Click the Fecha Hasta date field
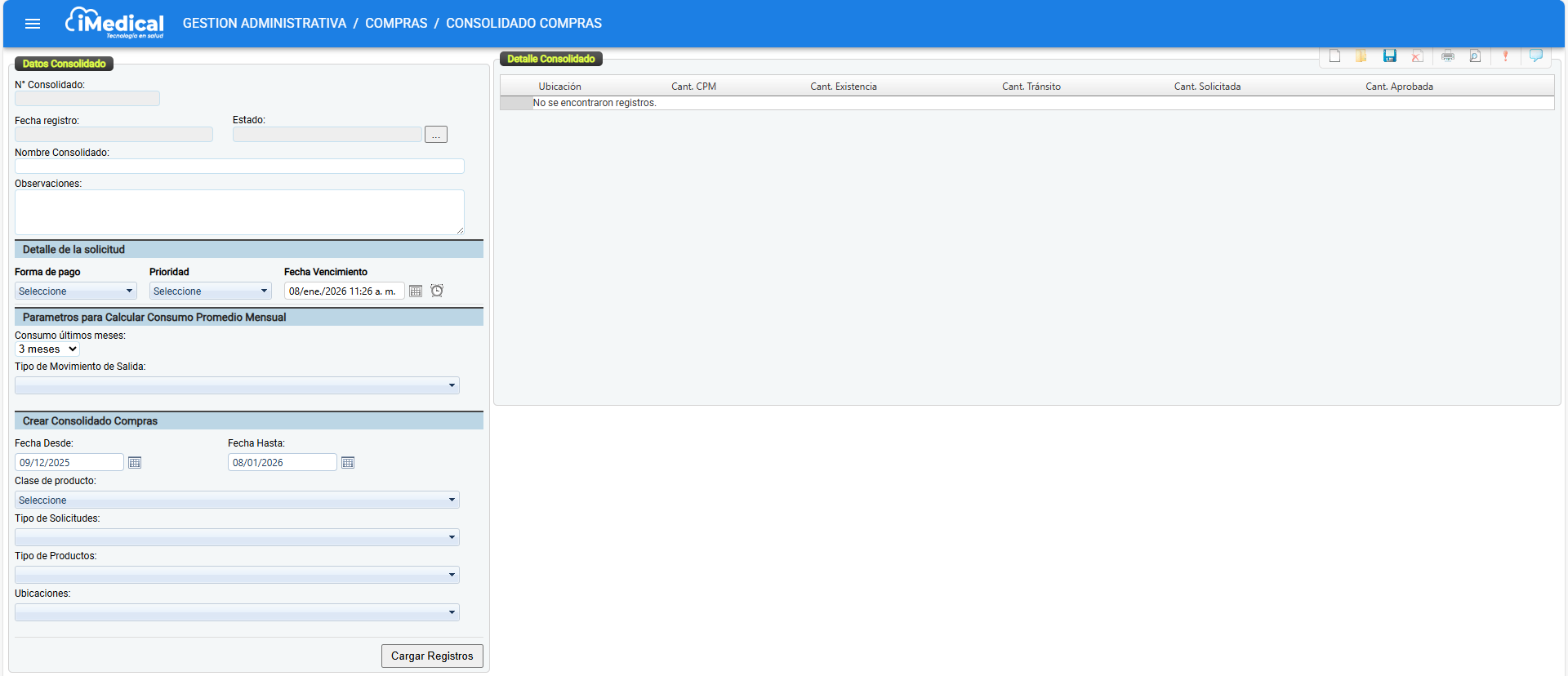1568x676 pixels. coord(283,462)
